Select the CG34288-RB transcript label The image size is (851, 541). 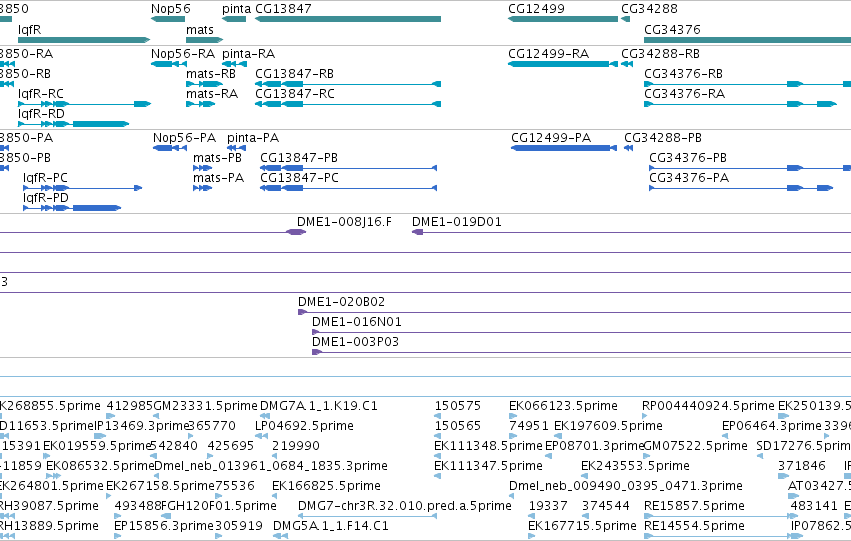coord(661,54)
